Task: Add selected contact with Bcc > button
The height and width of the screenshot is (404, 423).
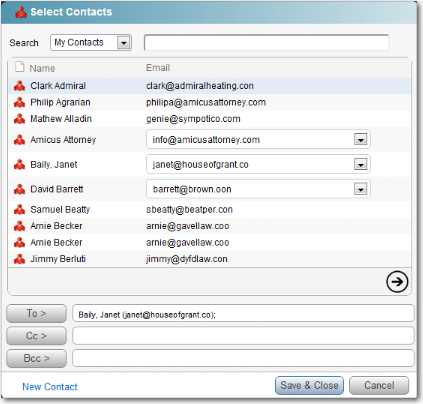Action: click(x=37, y=358)
